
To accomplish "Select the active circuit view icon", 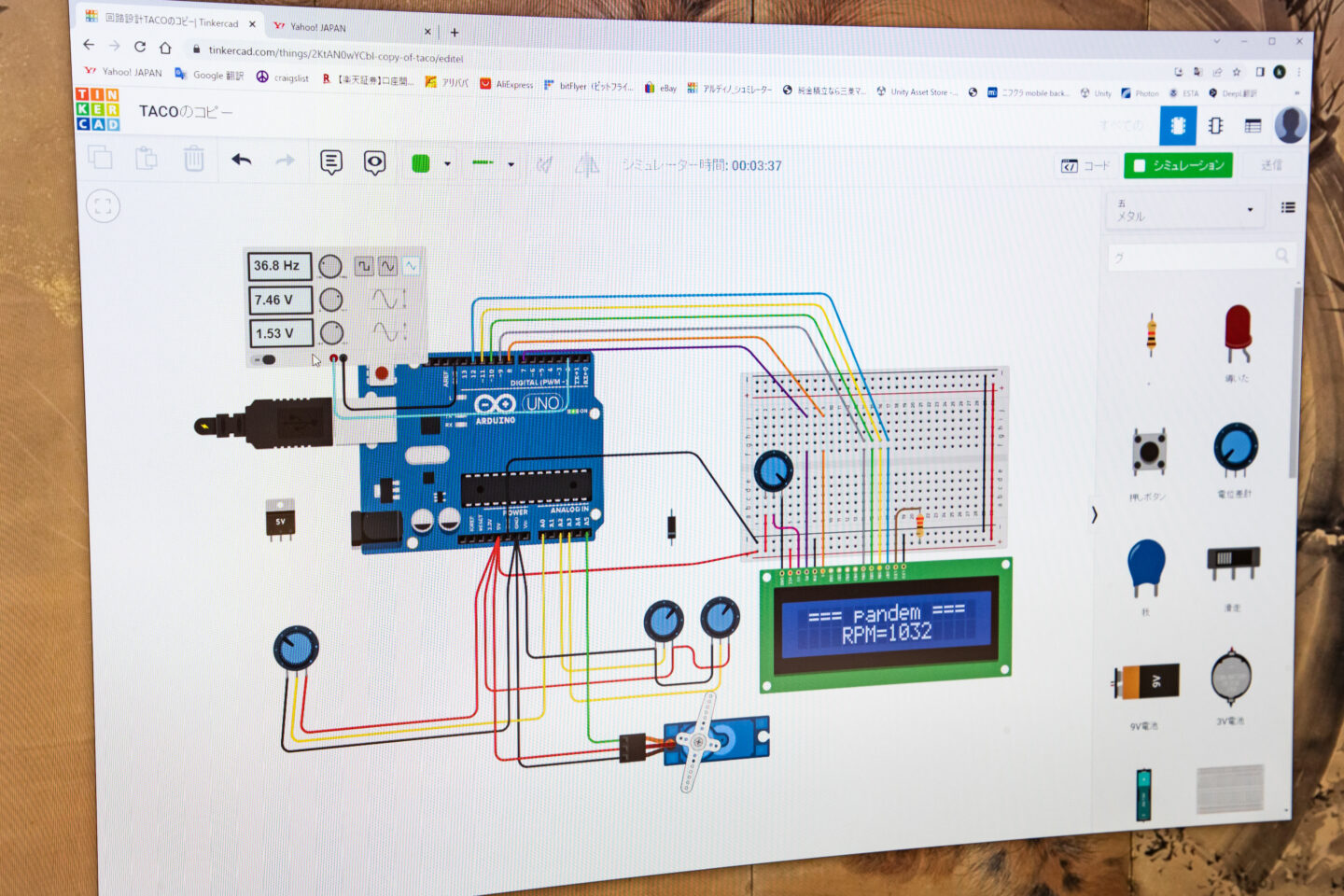I will [1177, 126].
